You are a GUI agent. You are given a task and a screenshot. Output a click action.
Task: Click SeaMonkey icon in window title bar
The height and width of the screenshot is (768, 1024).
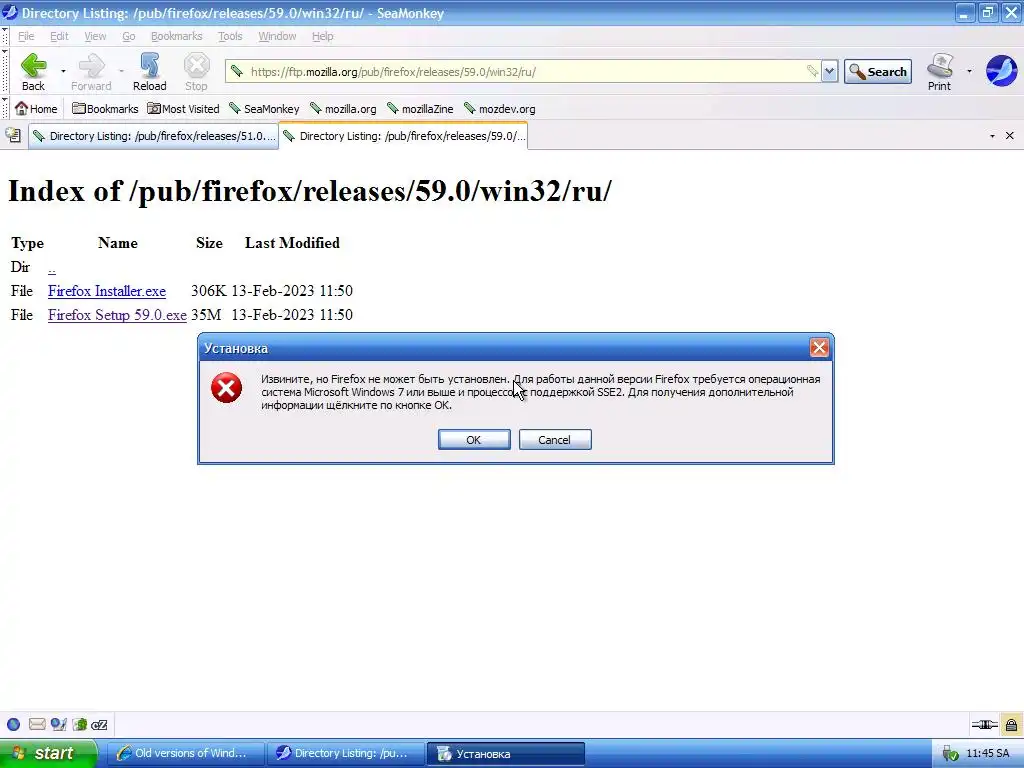click(x=10, y=12)
